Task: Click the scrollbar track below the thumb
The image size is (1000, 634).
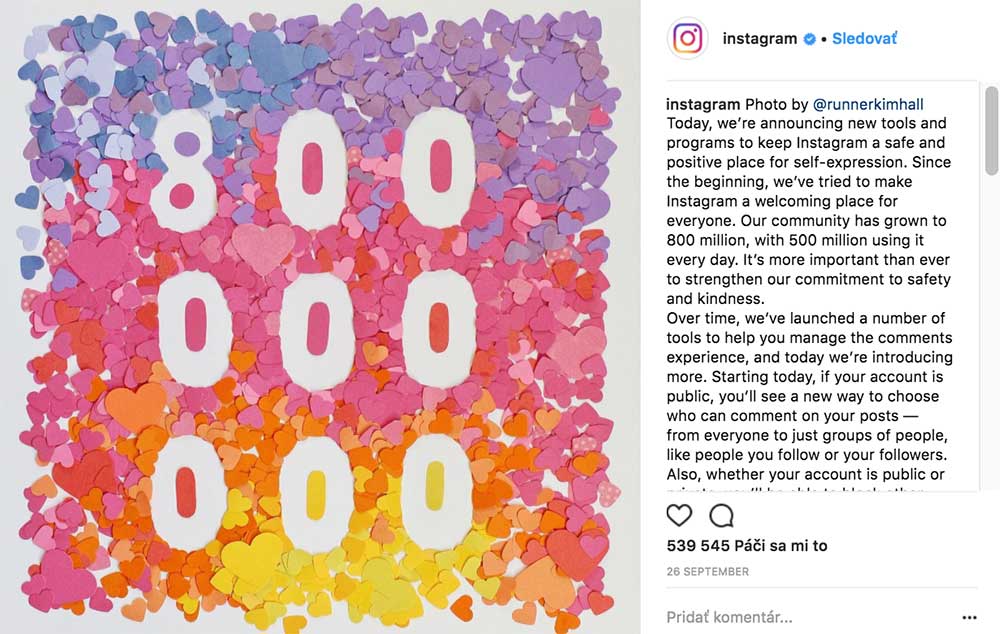Action: 990,332
